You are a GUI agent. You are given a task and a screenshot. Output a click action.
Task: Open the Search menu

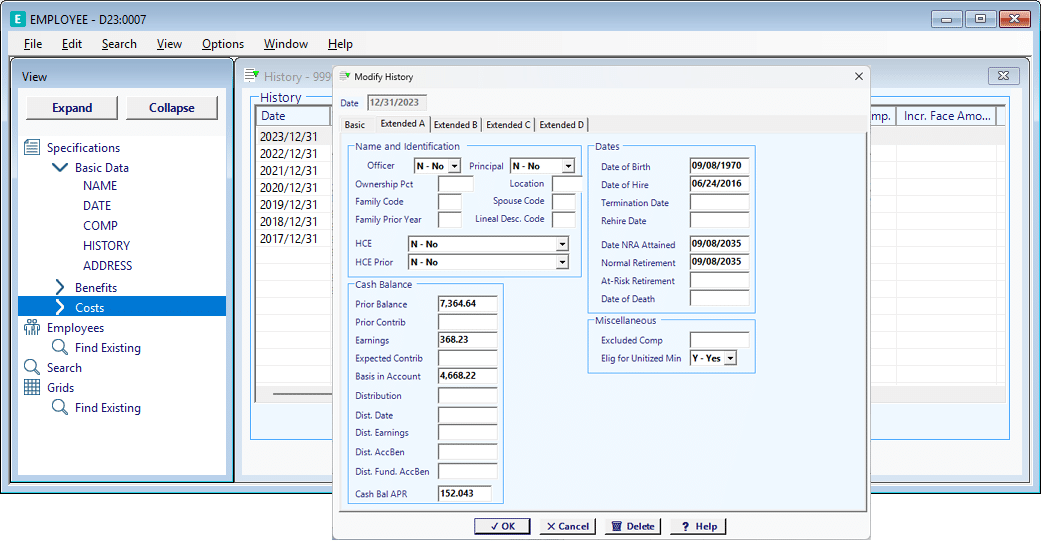click(x=119, y=44)
